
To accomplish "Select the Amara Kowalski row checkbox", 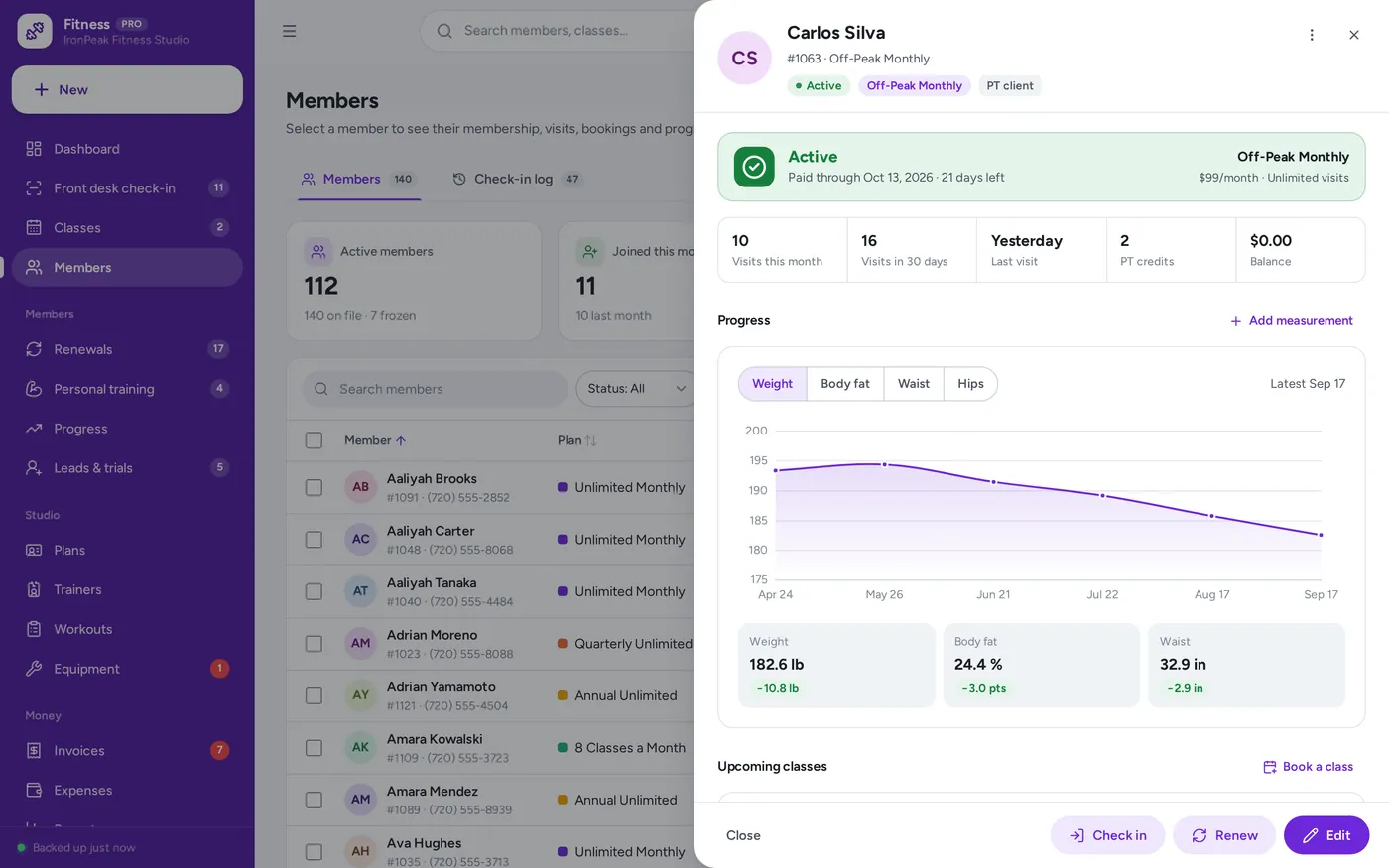I will [x=314, y=748].
